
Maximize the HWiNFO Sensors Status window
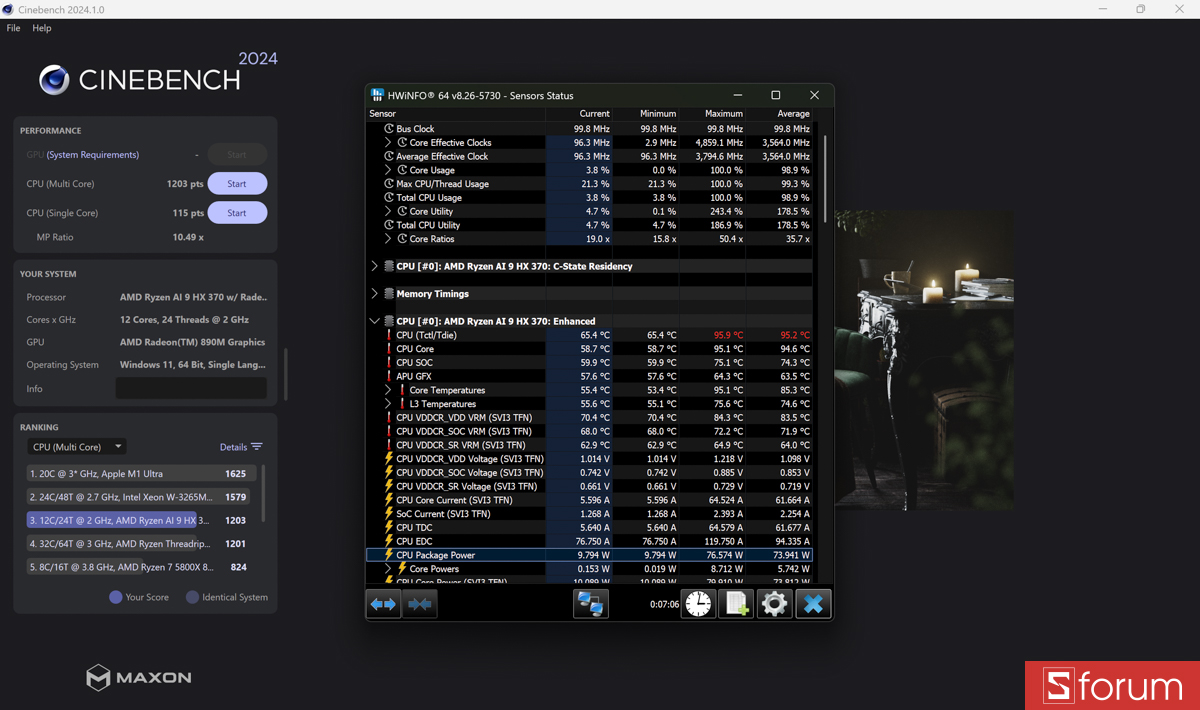775,95
